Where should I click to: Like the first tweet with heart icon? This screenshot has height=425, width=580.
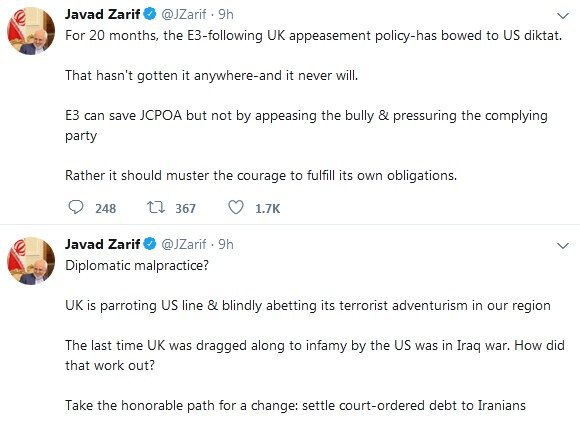coord(236,207)
